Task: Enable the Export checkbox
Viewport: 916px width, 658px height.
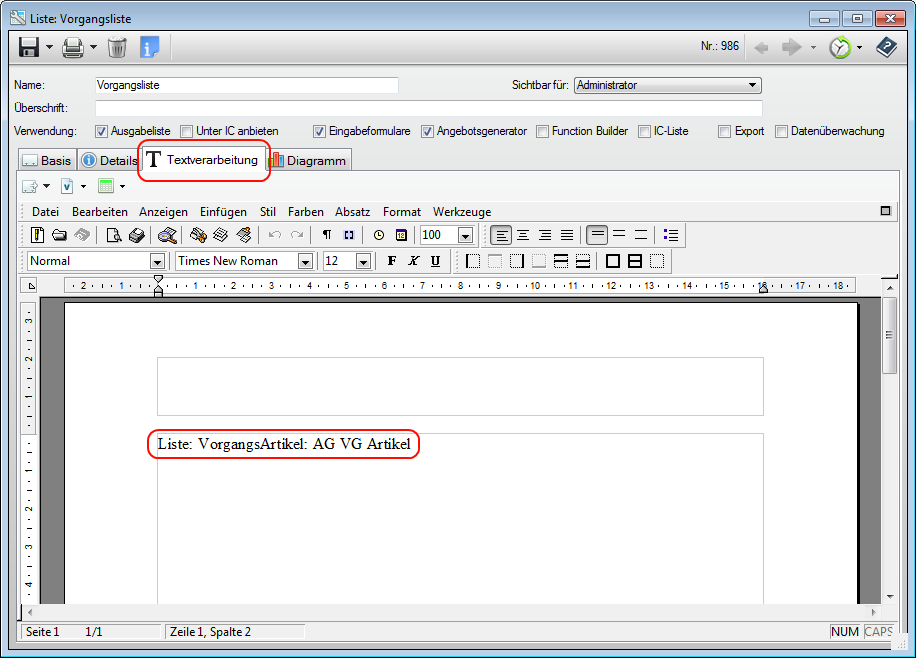Action: point(724,131)
